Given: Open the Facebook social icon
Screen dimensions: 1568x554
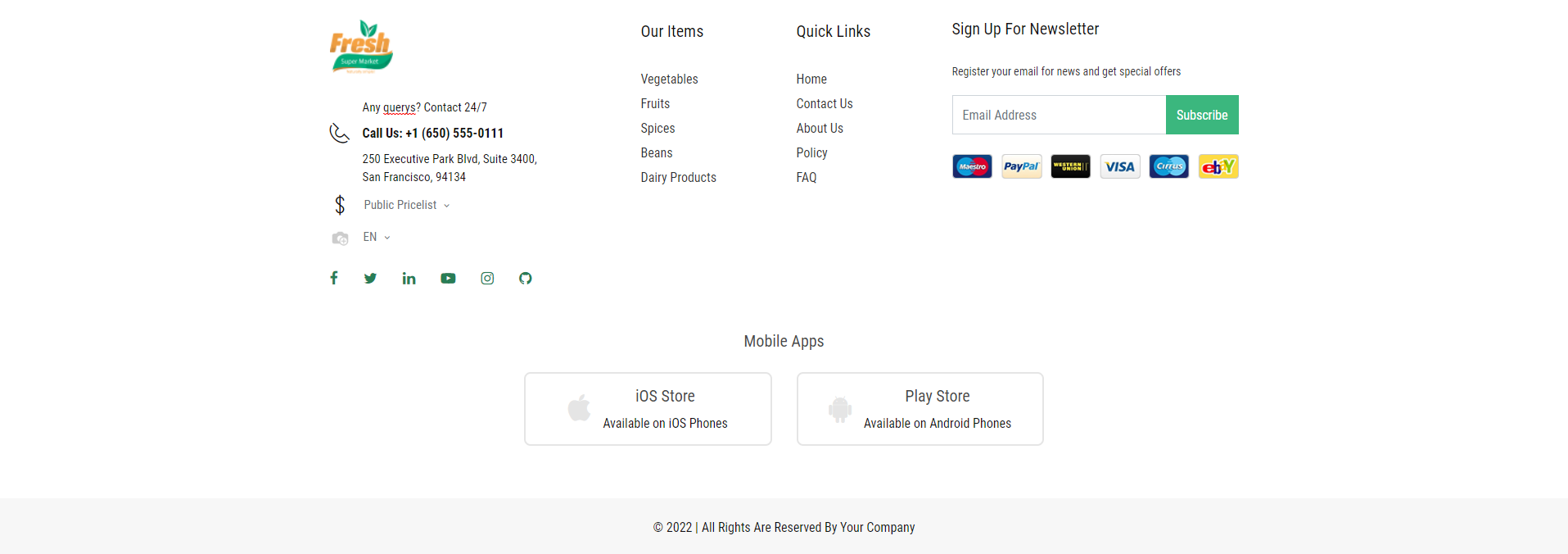Looking at the screenshot, I should point(334,278).
